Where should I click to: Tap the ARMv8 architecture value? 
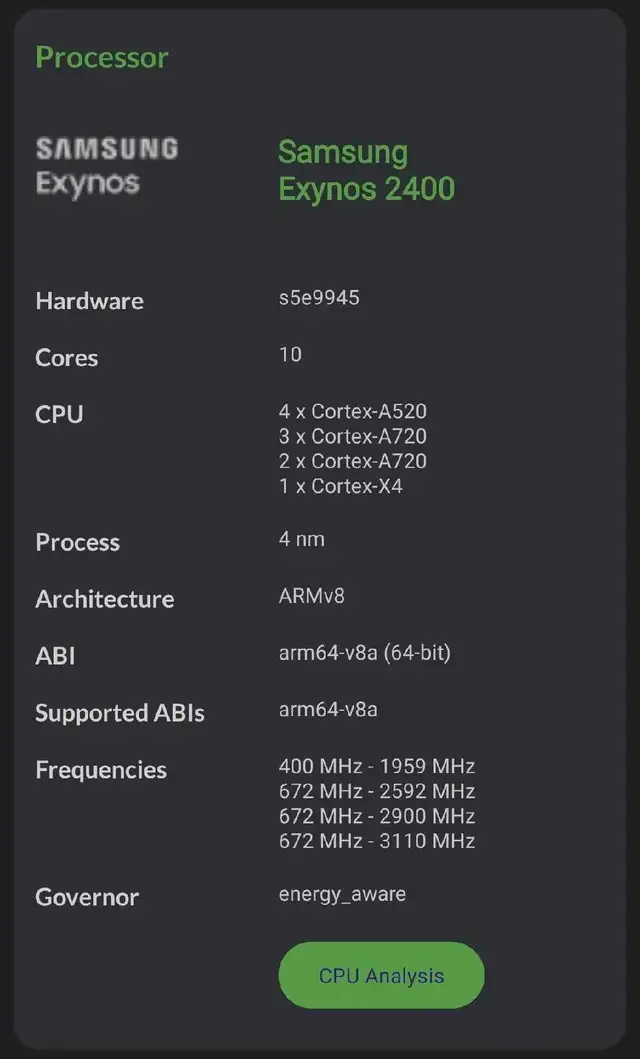click(311, 596)
